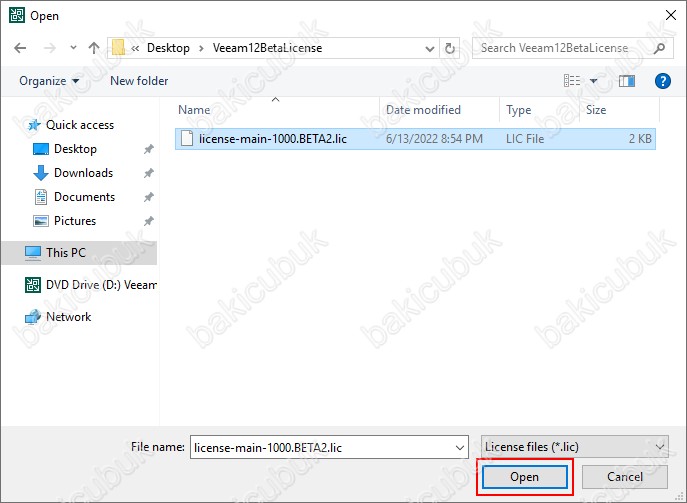Click the pin icon next to Documents

149,197
